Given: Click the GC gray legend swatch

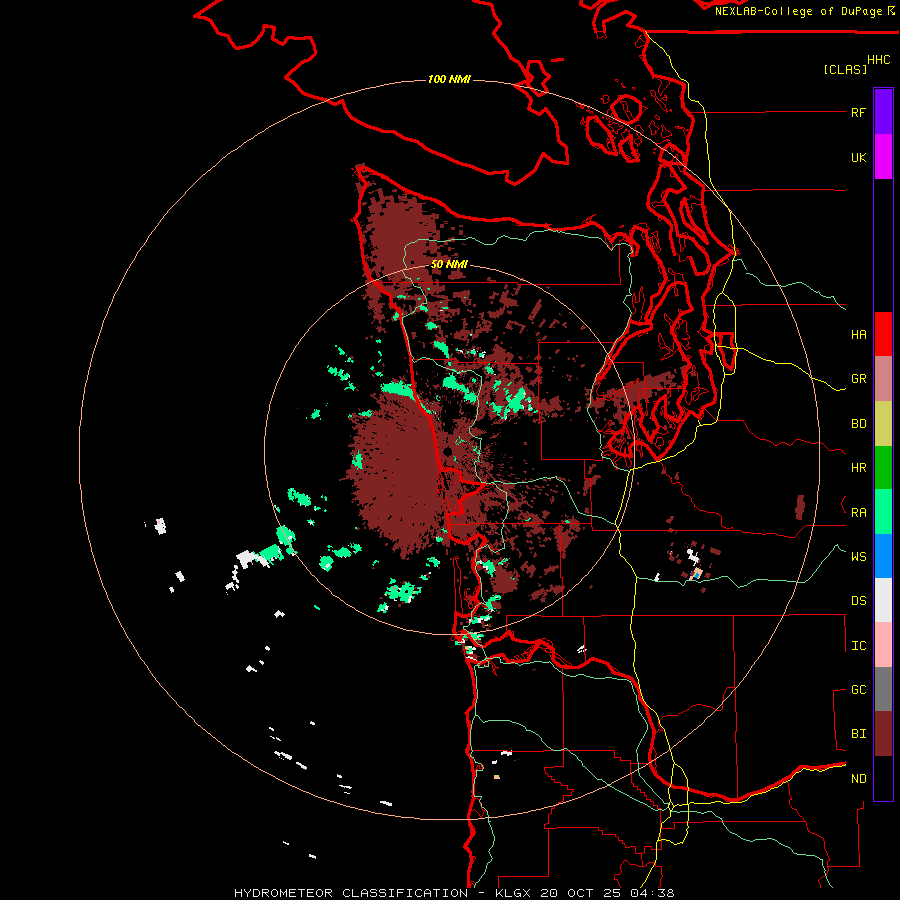Looking at the screenshot, I should [883, 689].
